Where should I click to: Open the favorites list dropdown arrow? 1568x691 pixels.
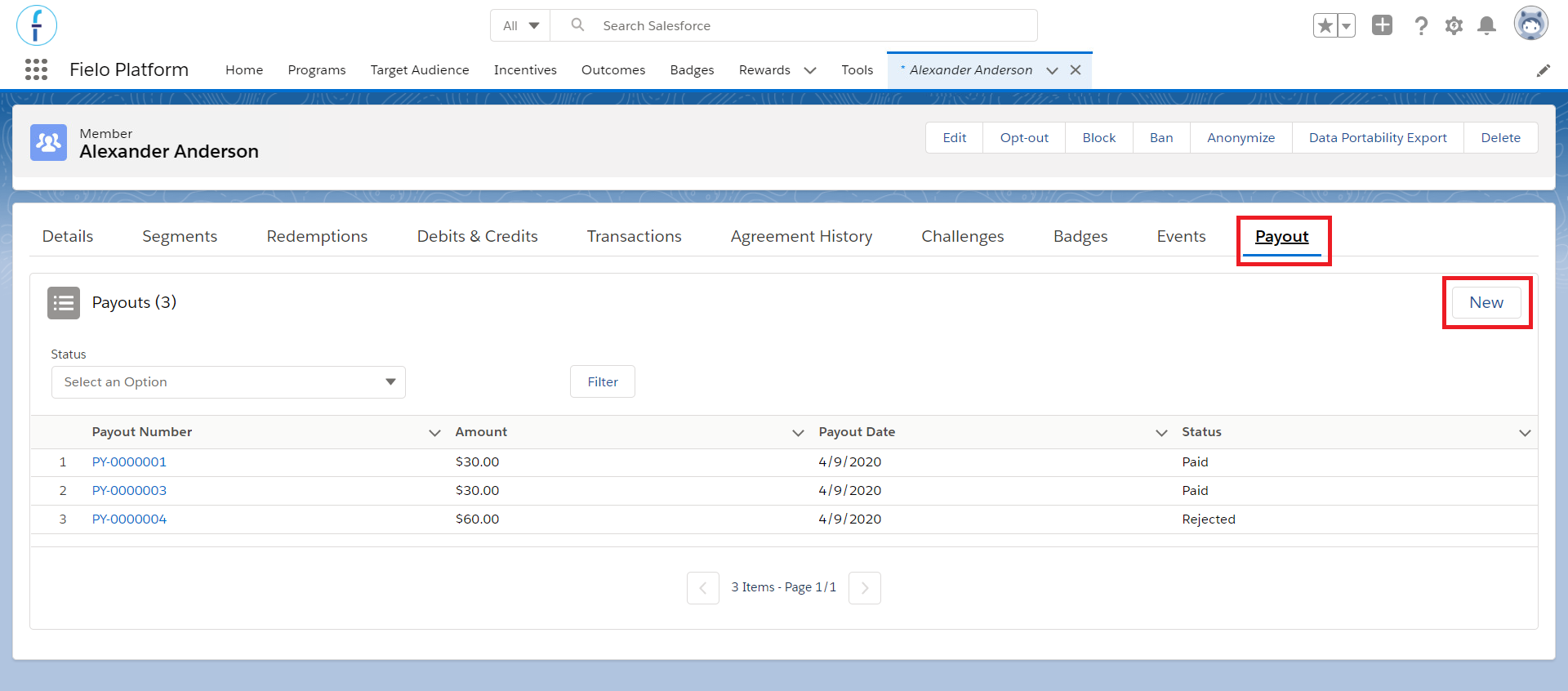tap(1346, 25)
